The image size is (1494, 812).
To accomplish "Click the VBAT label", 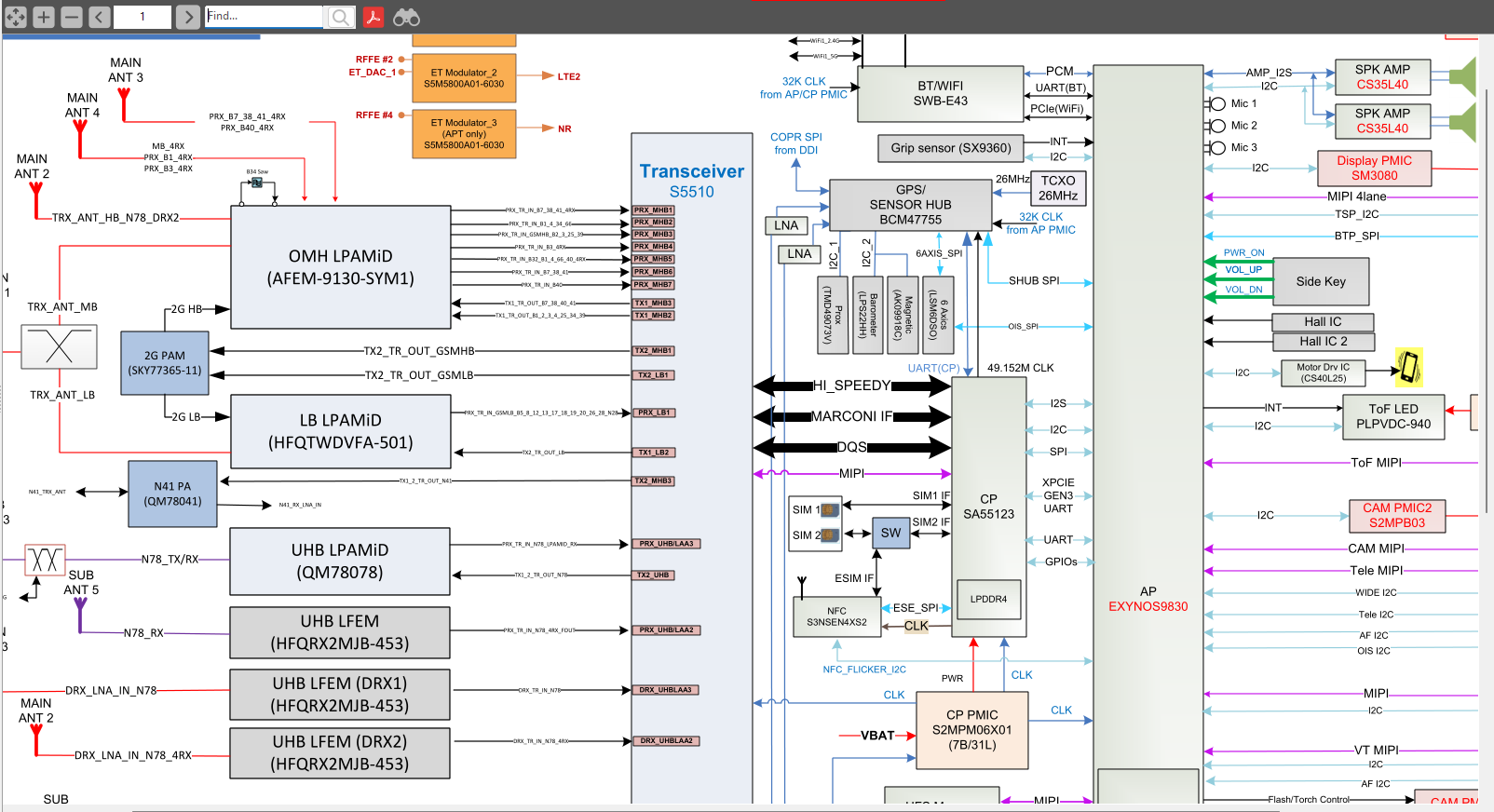I will pyautogui.click(x=877, y=736).
